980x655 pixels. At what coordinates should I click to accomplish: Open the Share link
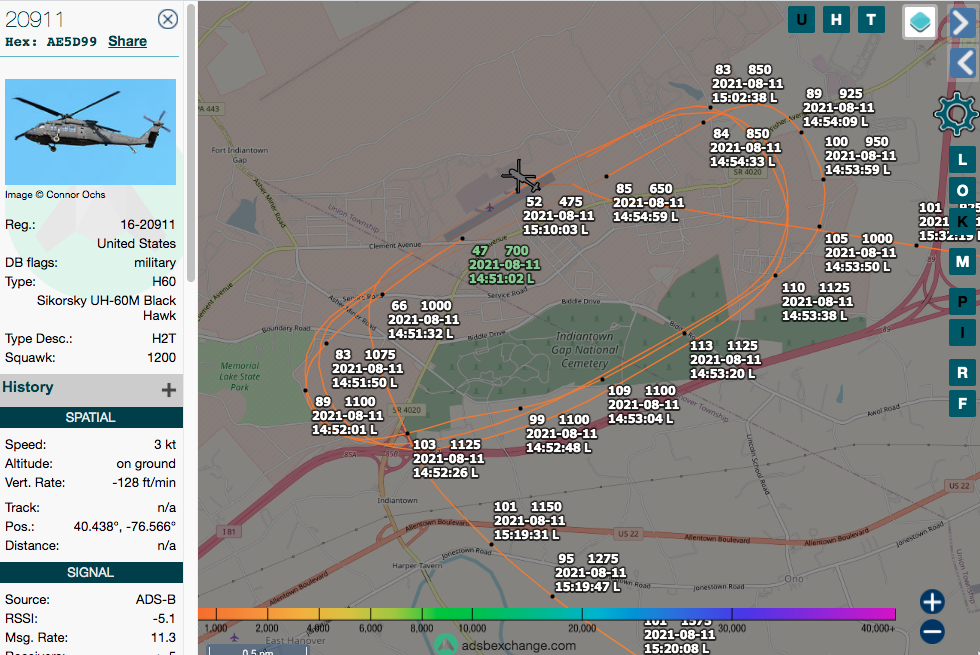tap(128, 41)
